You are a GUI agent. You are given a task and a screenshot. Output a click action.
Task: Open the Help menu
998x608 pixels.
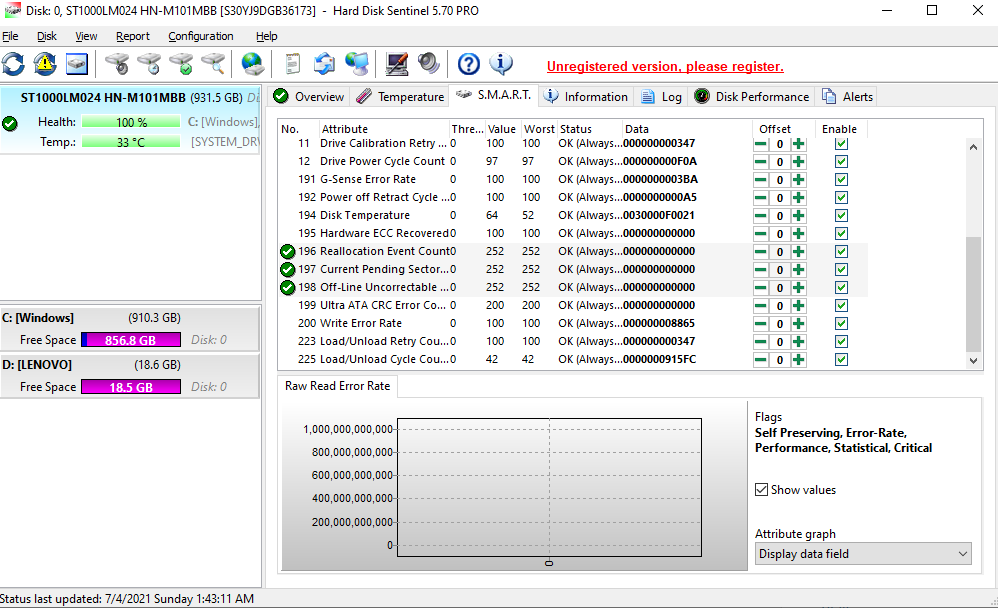[266, 36]
